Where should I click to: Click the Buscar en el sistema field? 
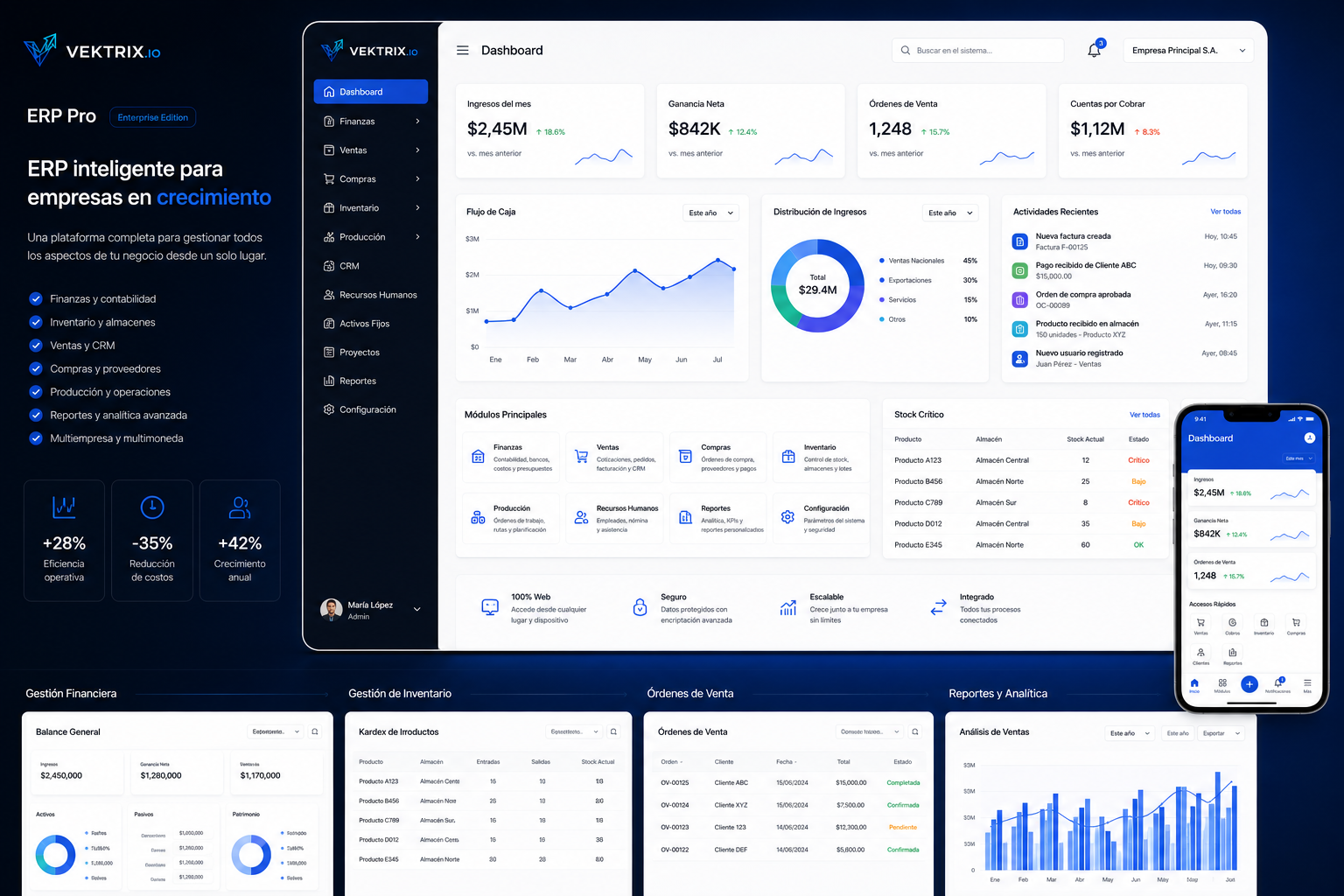[978, 51]
